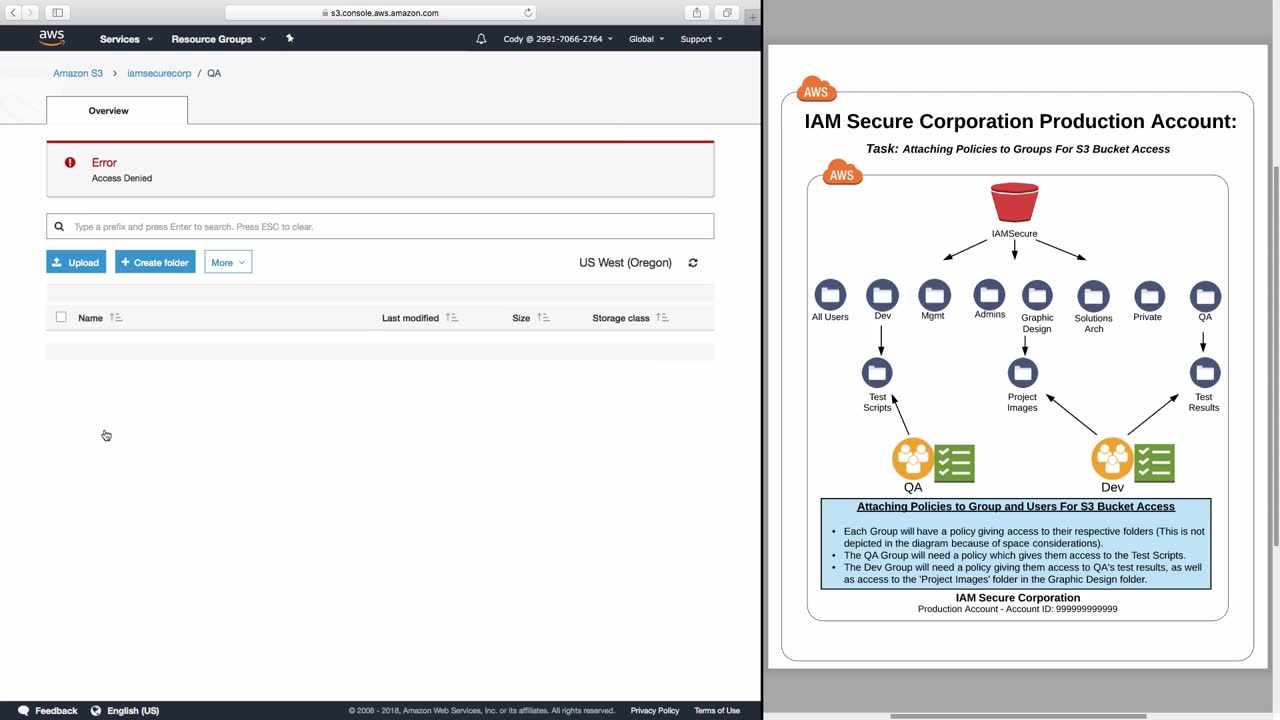Click the Storage class column header text
Image resolution: width=1280 pixels, height=720 pixels.
621,318
